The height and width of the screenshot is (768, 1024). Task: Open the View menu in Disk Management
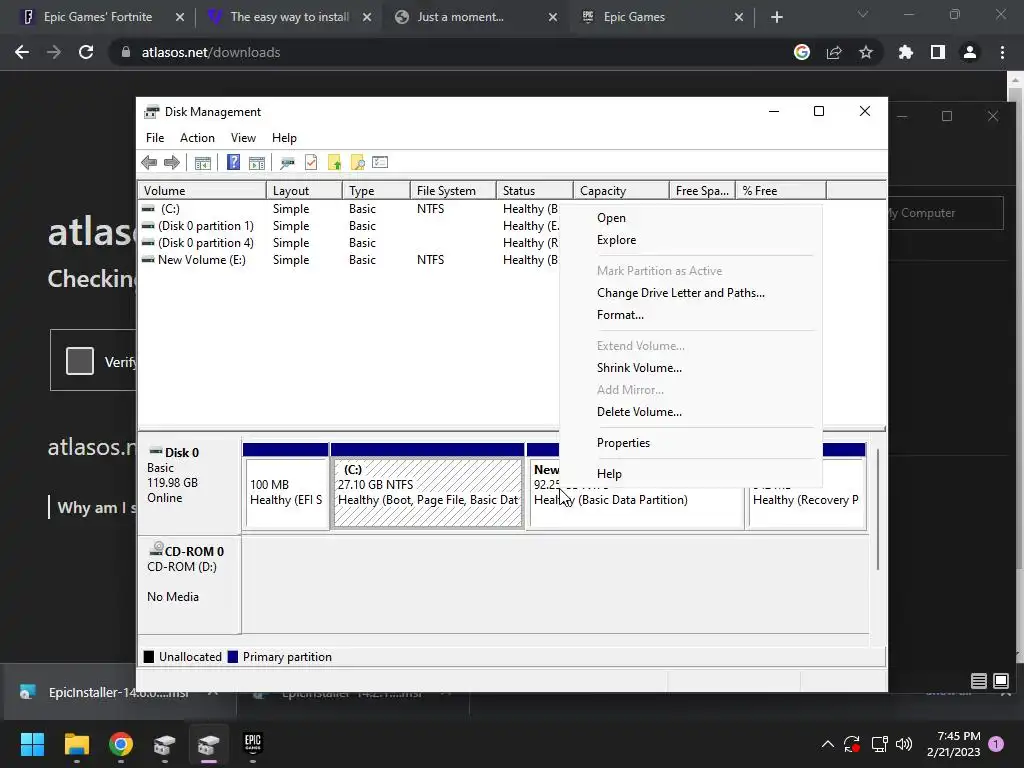click(x=243, y=138)
